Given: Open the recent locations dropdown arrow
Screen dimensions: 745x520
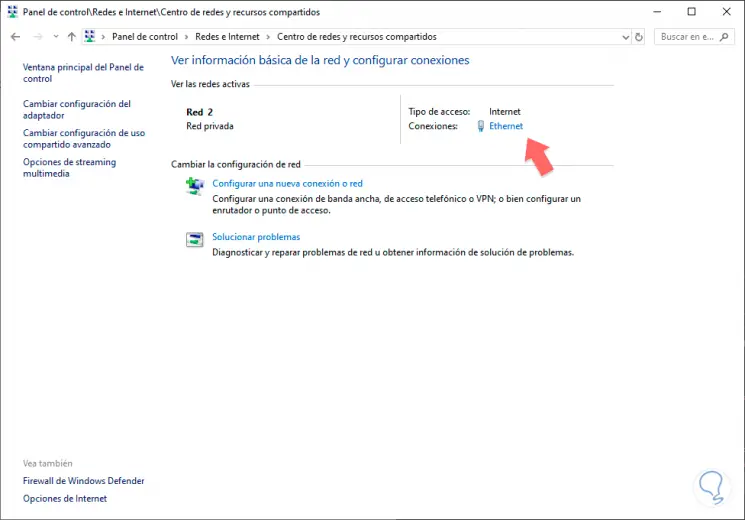Looking at the screenshot, I should pos(56,37).
